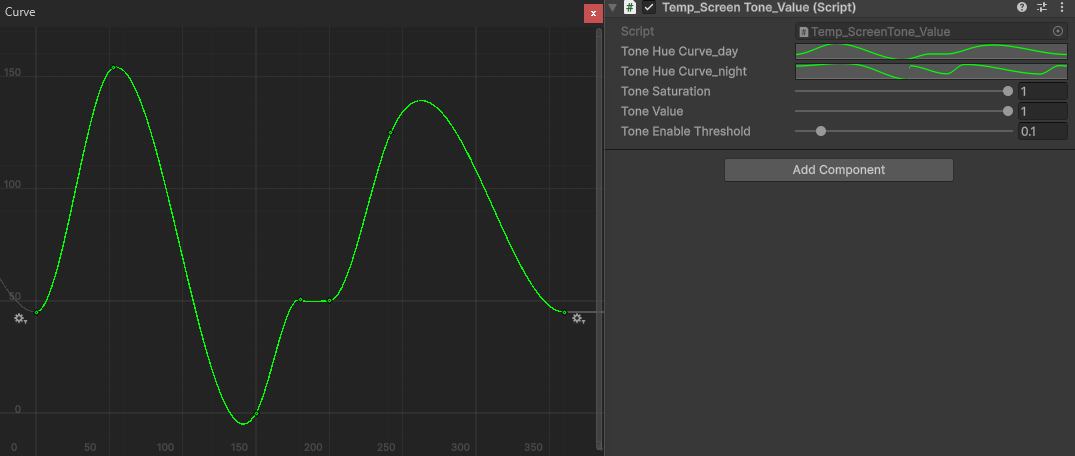
Task: Open the left curve wrap mode gear
Action: tap(21, 319)
